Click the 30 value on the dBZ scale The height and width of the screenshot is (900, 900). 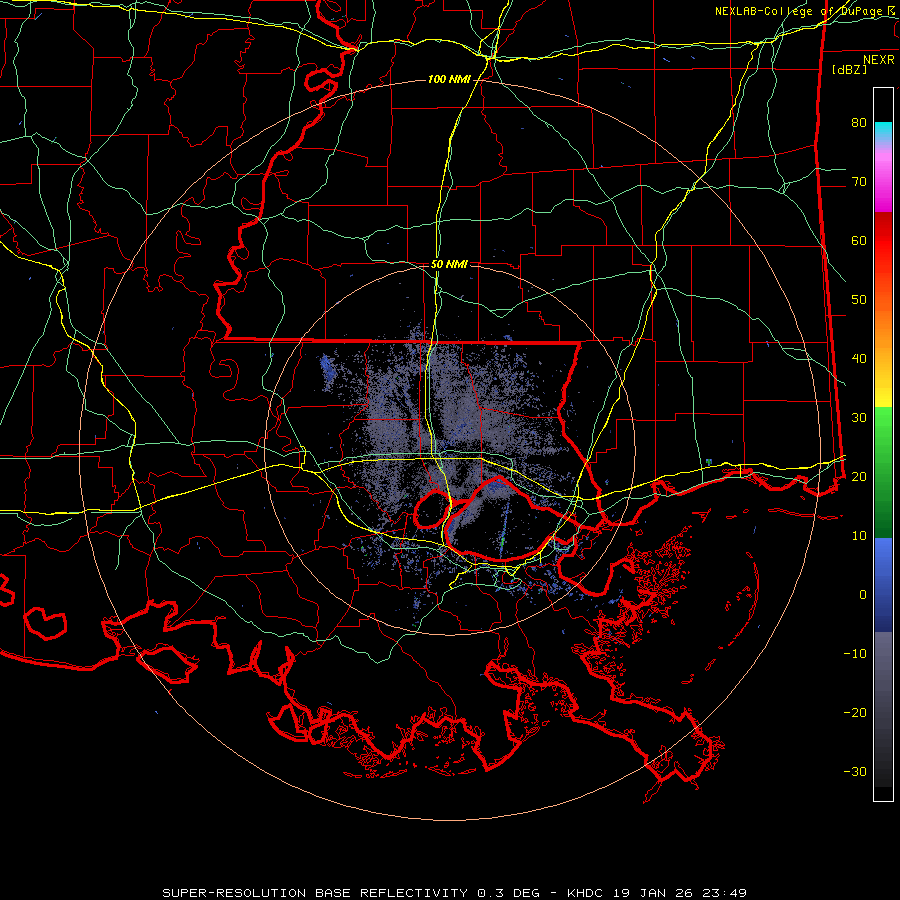(859, 418)
